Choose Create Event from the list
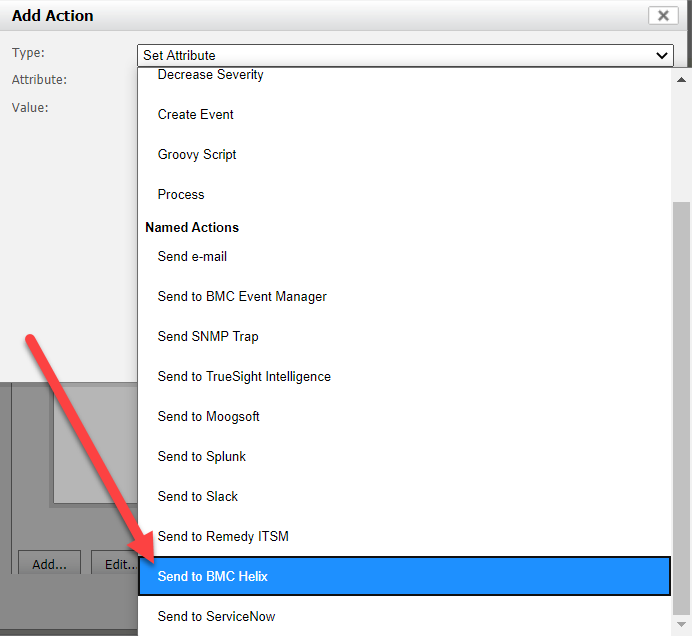The image size is (692, 636). 404,115
